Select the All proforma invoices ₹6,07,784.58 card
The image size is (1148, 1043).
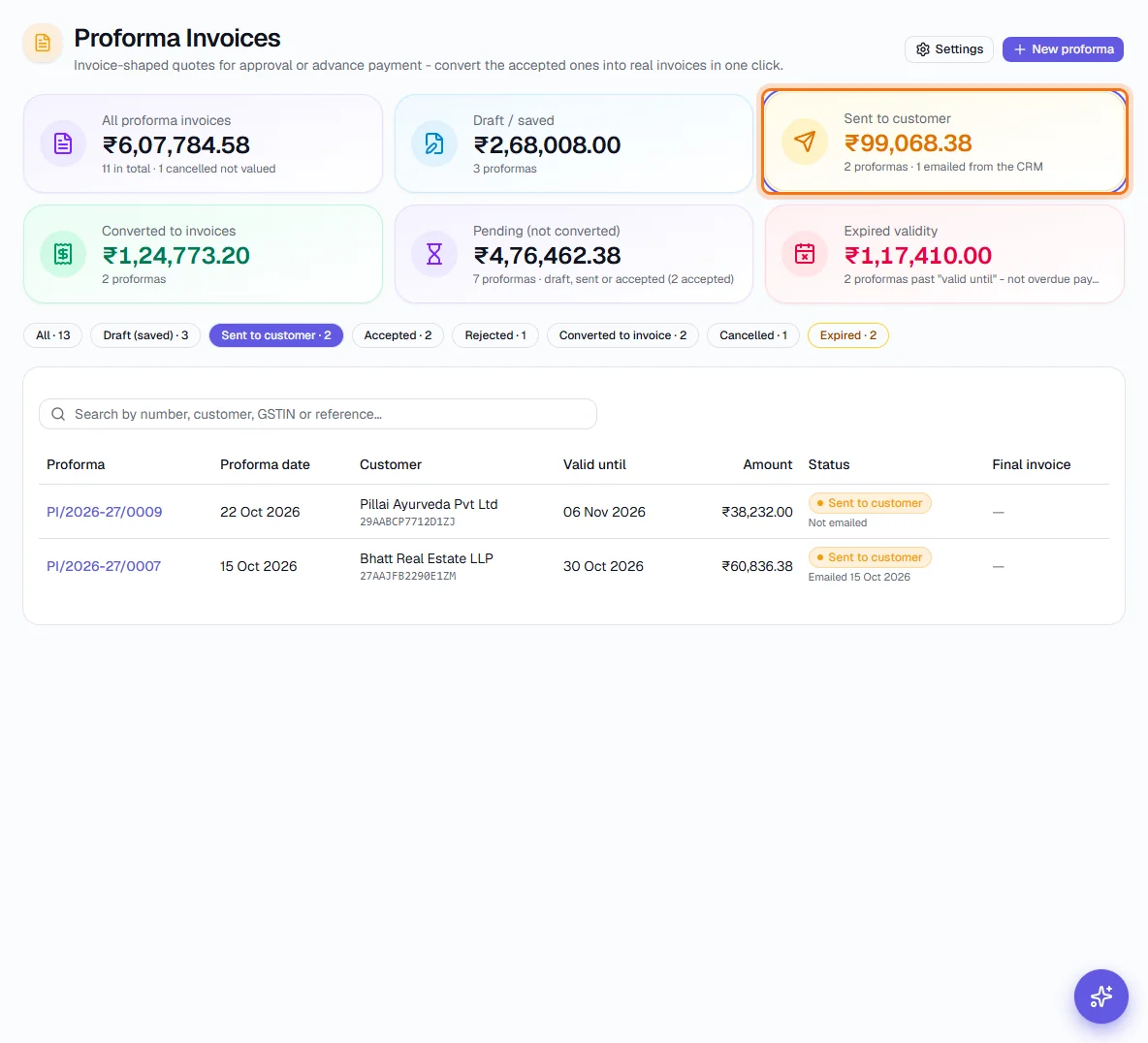pyautogui.click(x=203, y=143)
